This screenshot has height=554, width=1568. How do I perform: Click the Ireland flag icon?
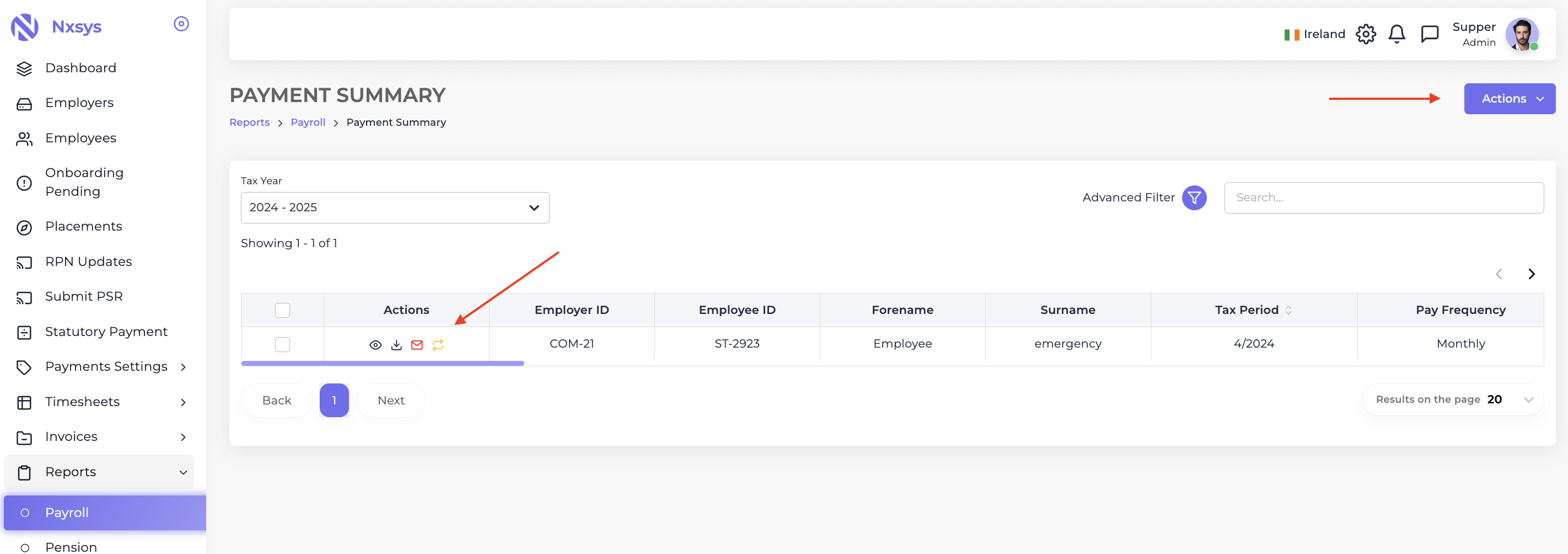point(1292,35)
